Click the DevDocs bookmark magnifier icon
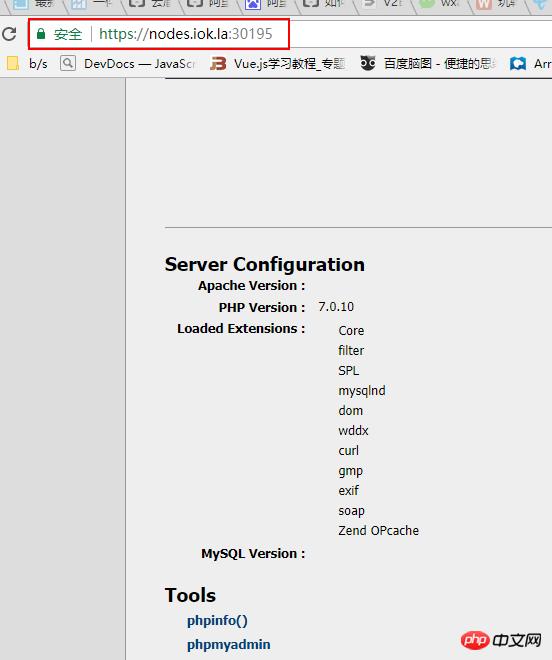552x660 pixels. [x=68, y=64]
